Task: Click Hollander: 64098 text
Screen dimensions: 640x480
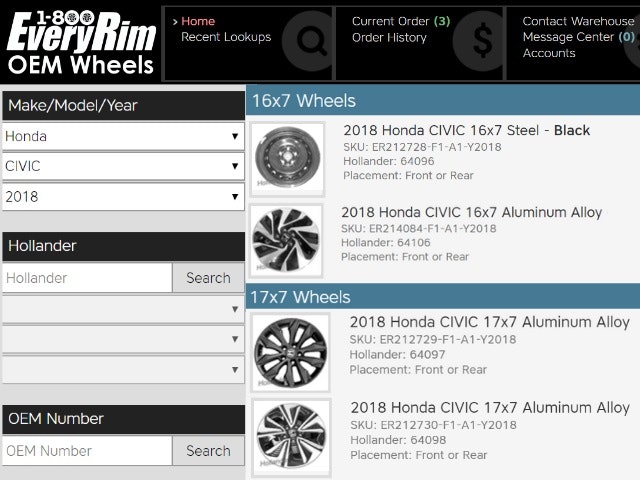Action: pos(398,440)
